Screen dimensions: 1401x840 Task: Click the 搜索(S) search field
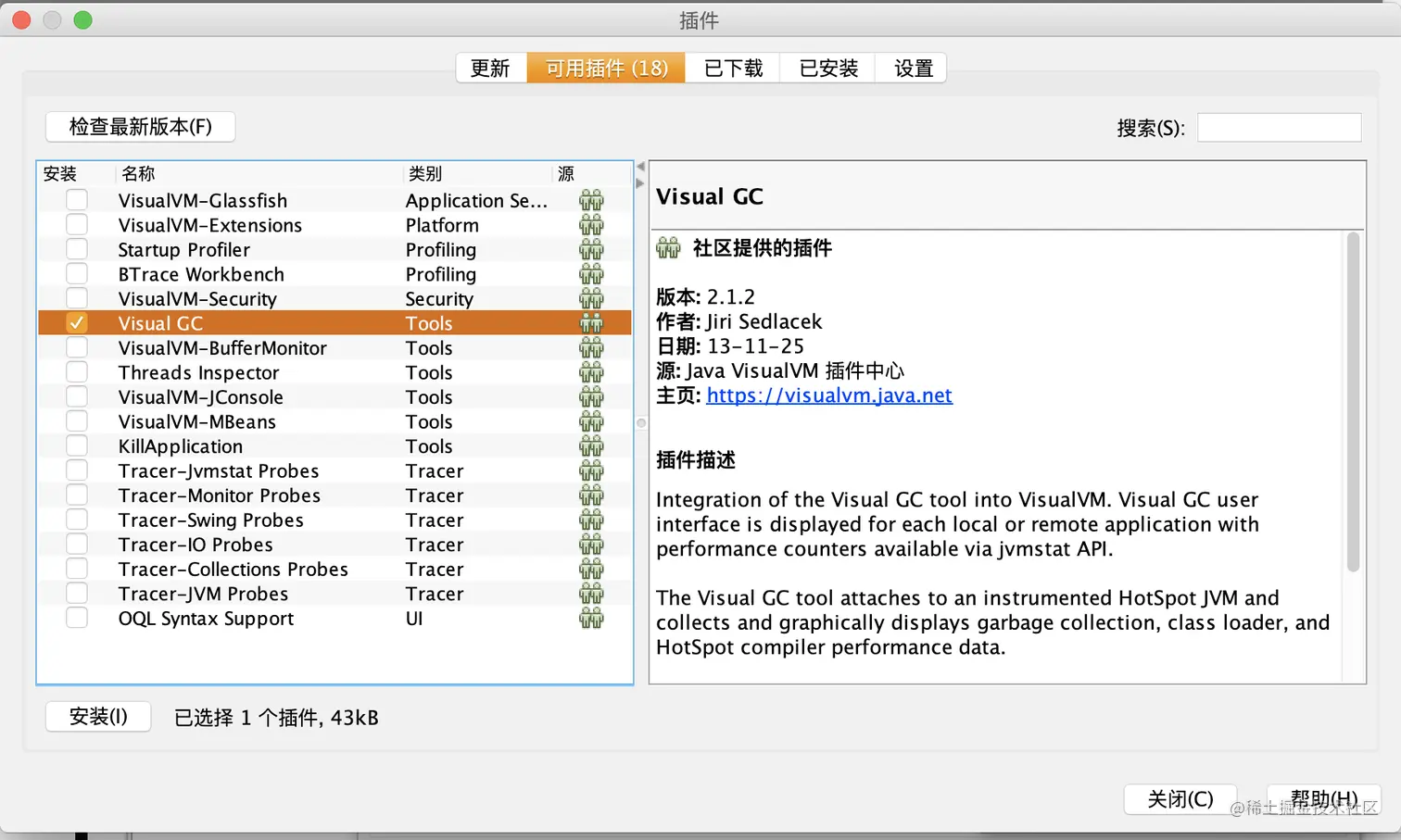pyautogui.click(x=1279, y=128)
